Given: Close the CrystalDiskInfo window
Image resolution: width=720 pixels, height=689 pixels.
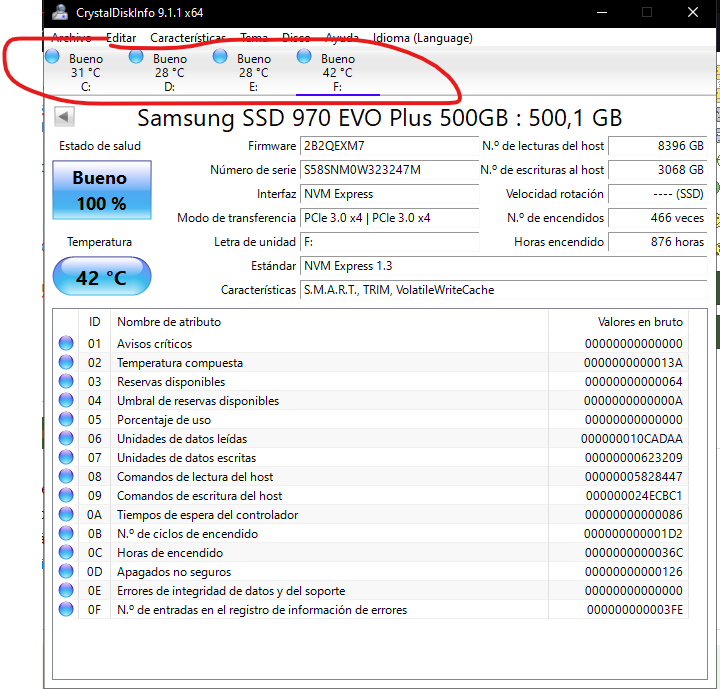Looking at the screenshot, I should click(x=693, y=12).
